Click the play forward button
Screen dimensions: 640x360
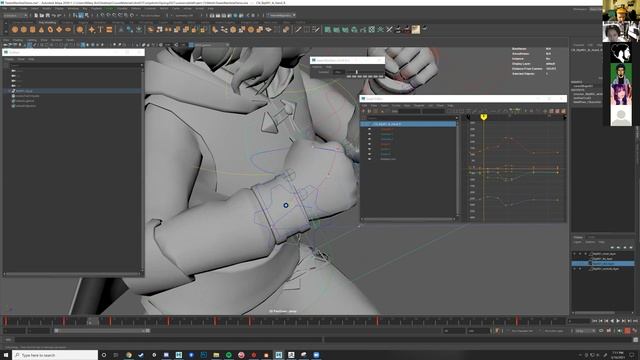pos(618,322)
